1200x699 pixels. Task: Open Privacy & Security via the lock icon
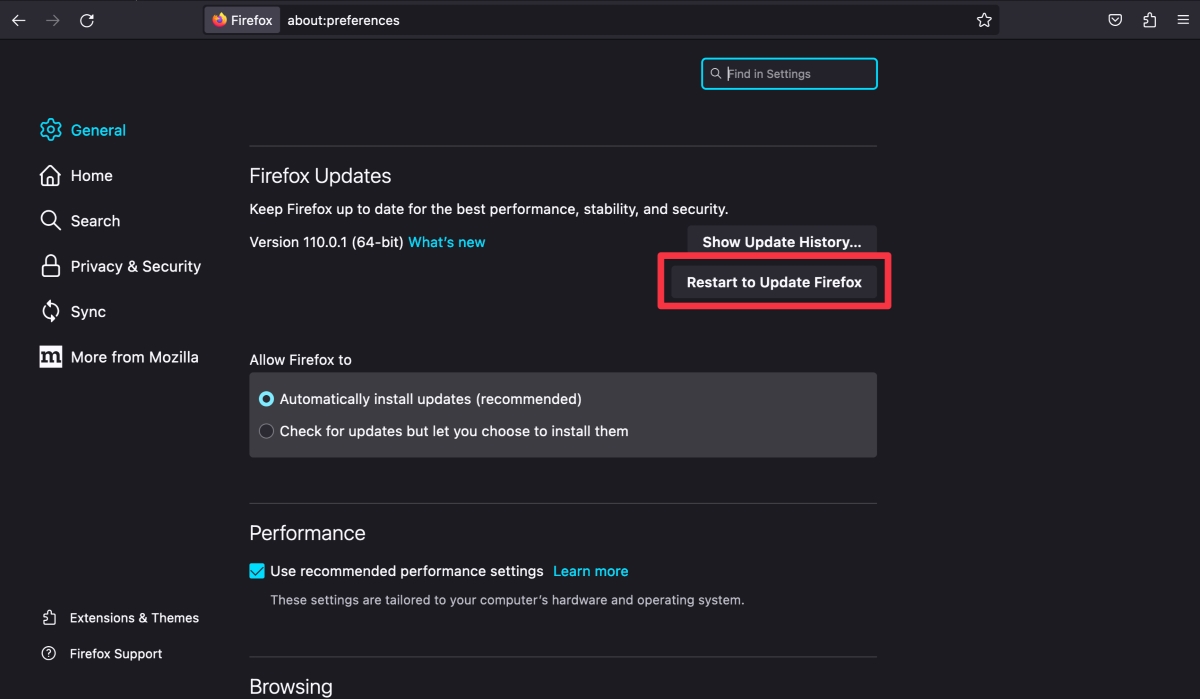tap(50, 266)
